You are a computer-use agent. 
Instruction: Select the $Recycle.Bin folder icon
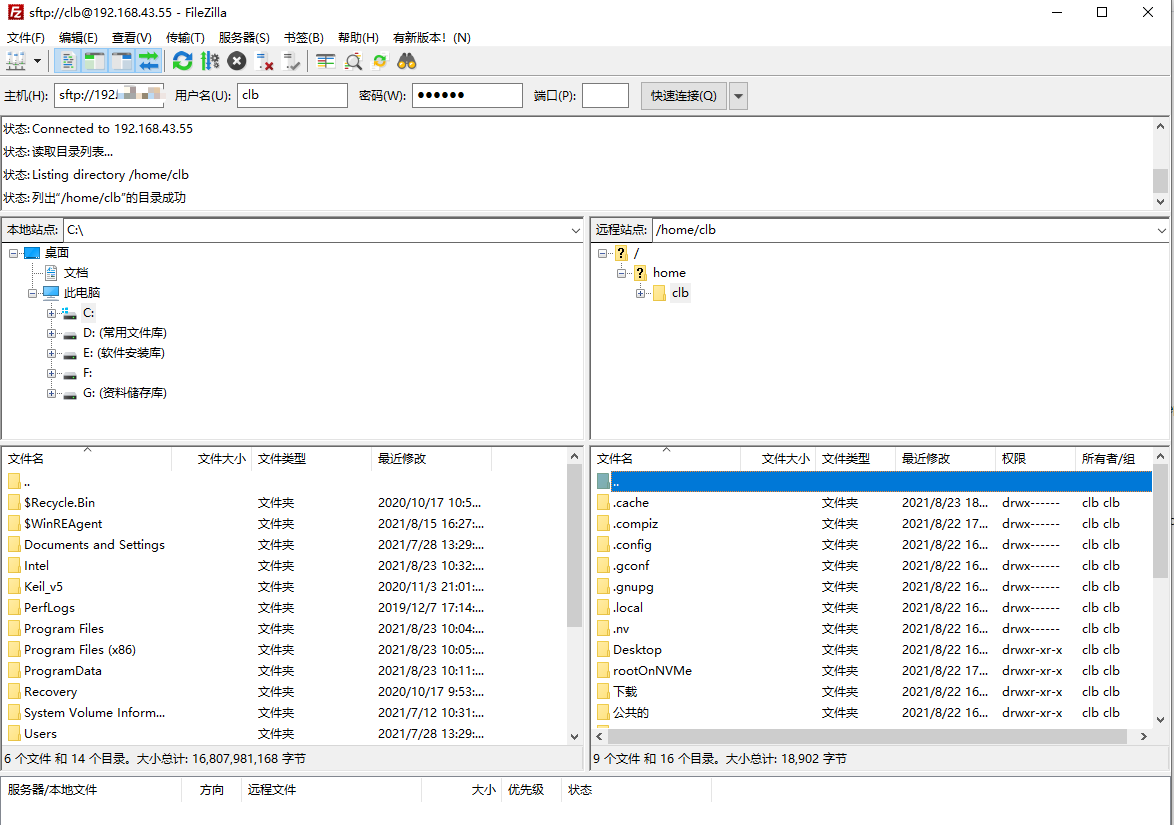(14, 503)
